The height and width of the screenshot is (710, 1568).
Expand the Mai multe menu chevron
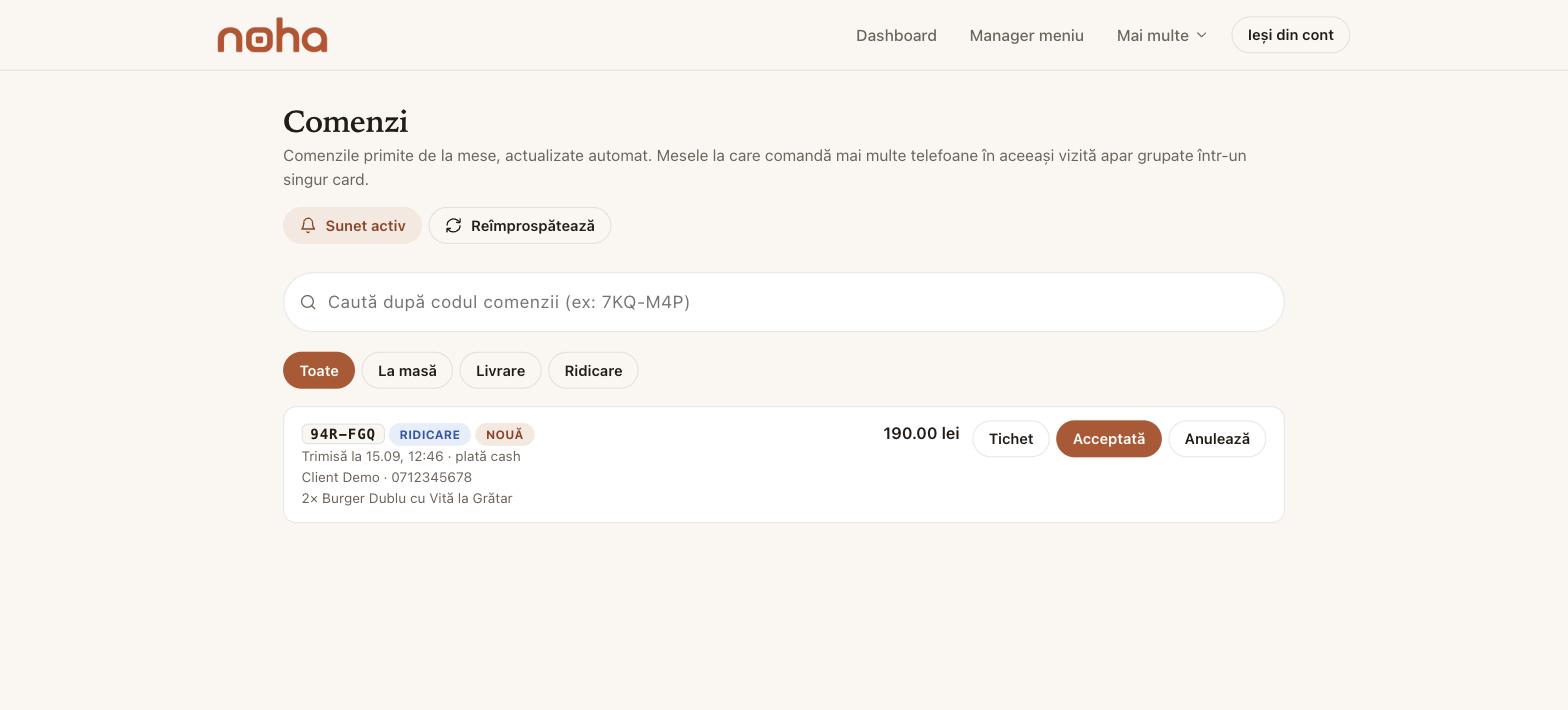click(1202, 35)
